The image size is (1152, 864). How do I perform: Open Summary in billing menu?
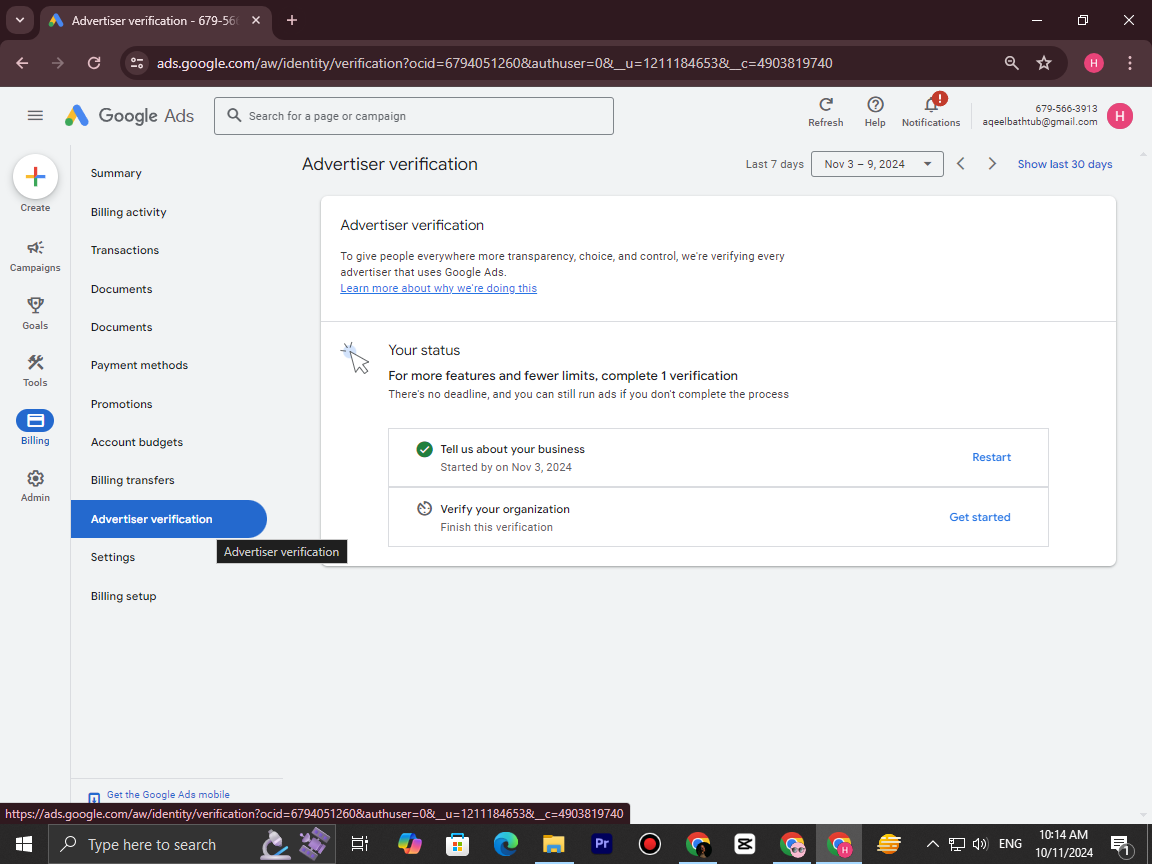coord(116,173)
